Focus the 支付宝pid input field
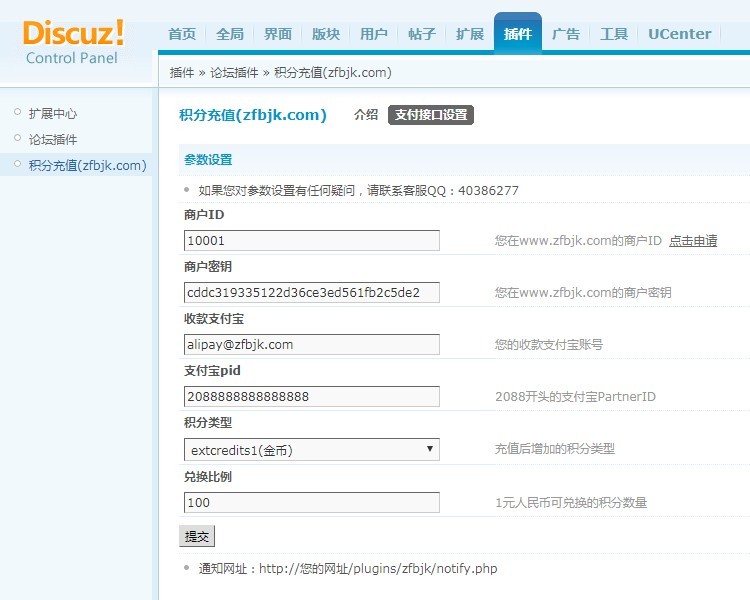750x600 pixels. coord(312,396)
